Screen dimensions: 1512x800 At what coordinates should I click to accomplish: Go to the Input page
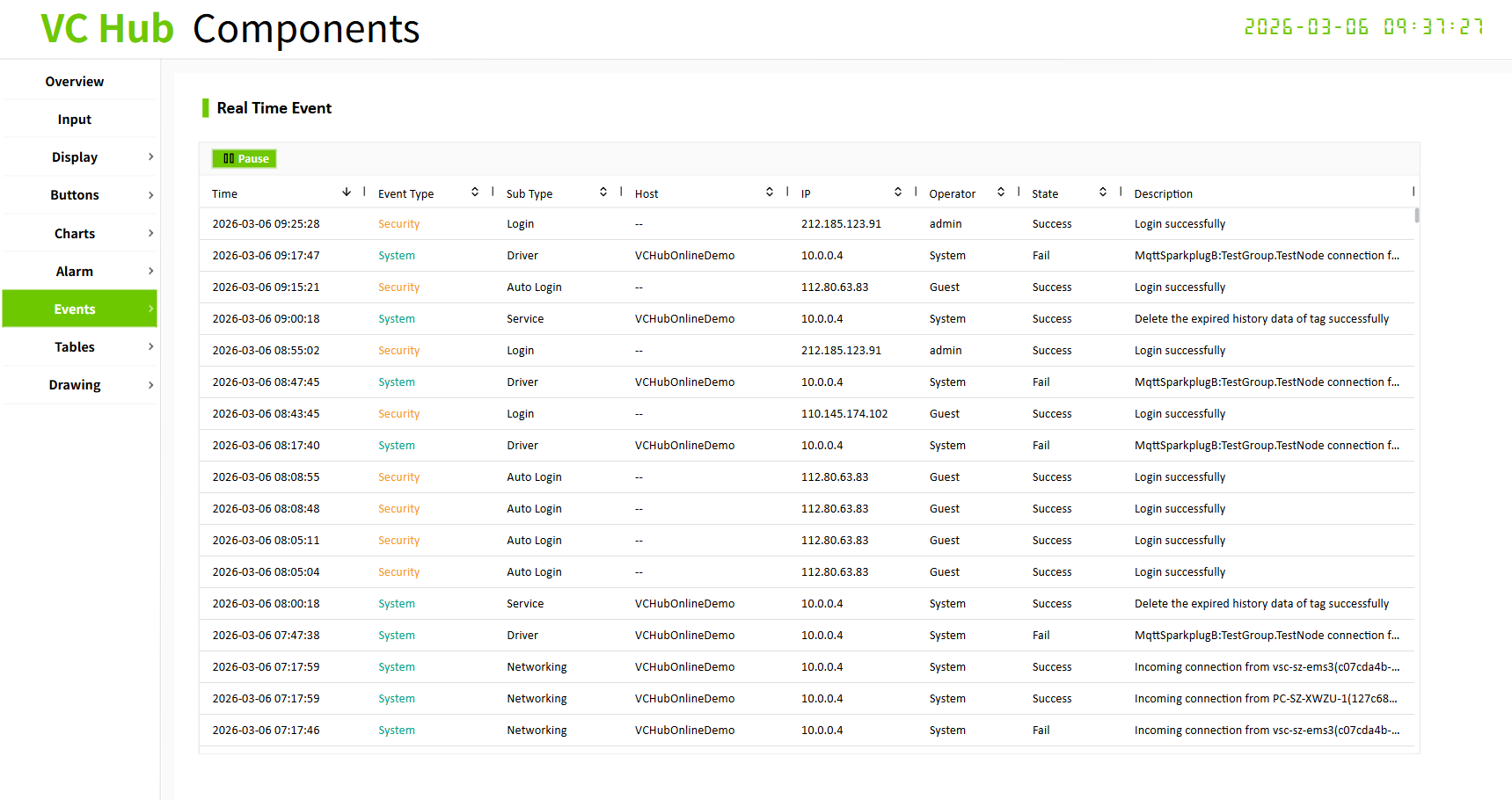(75, 120)
